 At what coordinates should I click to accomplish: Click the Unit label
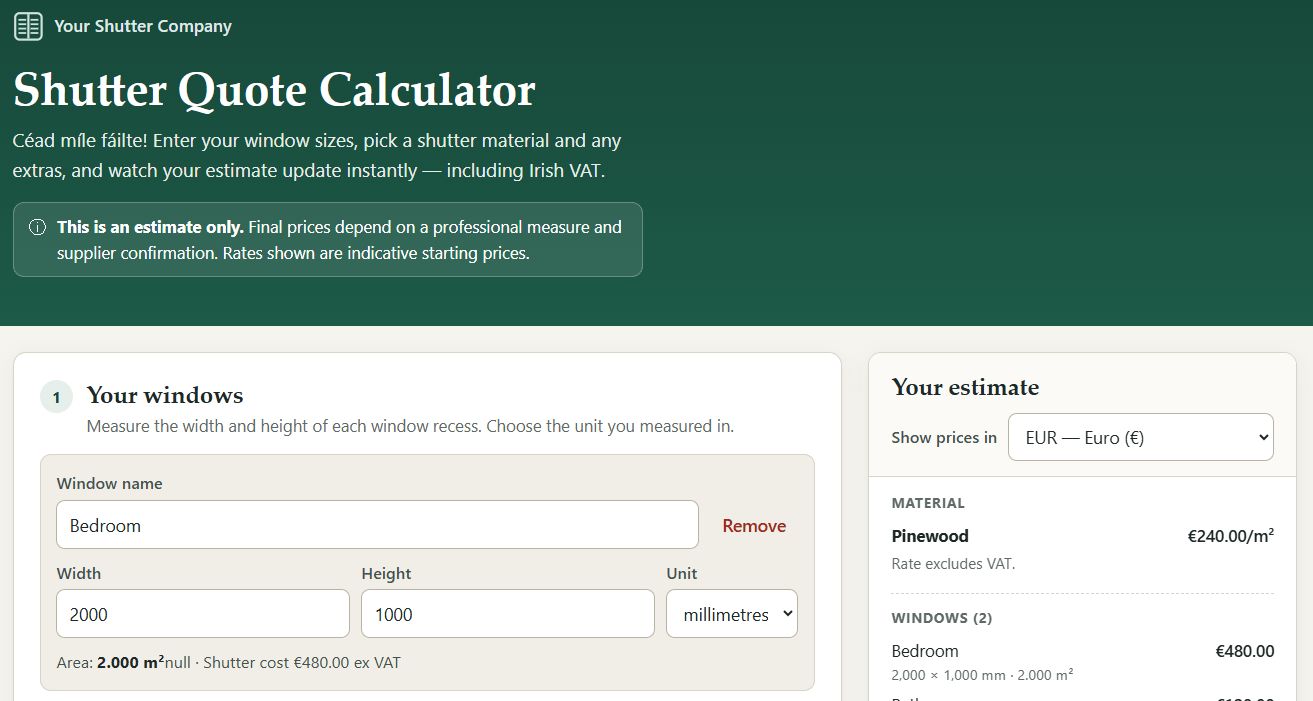pos(682,574)
